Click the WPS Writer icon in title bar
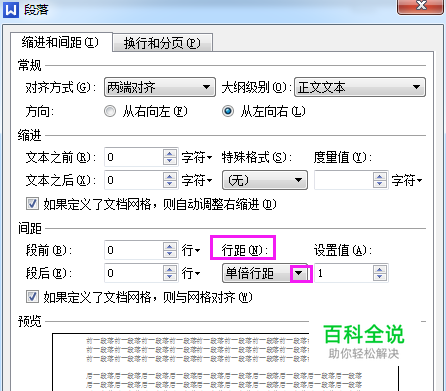 (x=11, y=9)
